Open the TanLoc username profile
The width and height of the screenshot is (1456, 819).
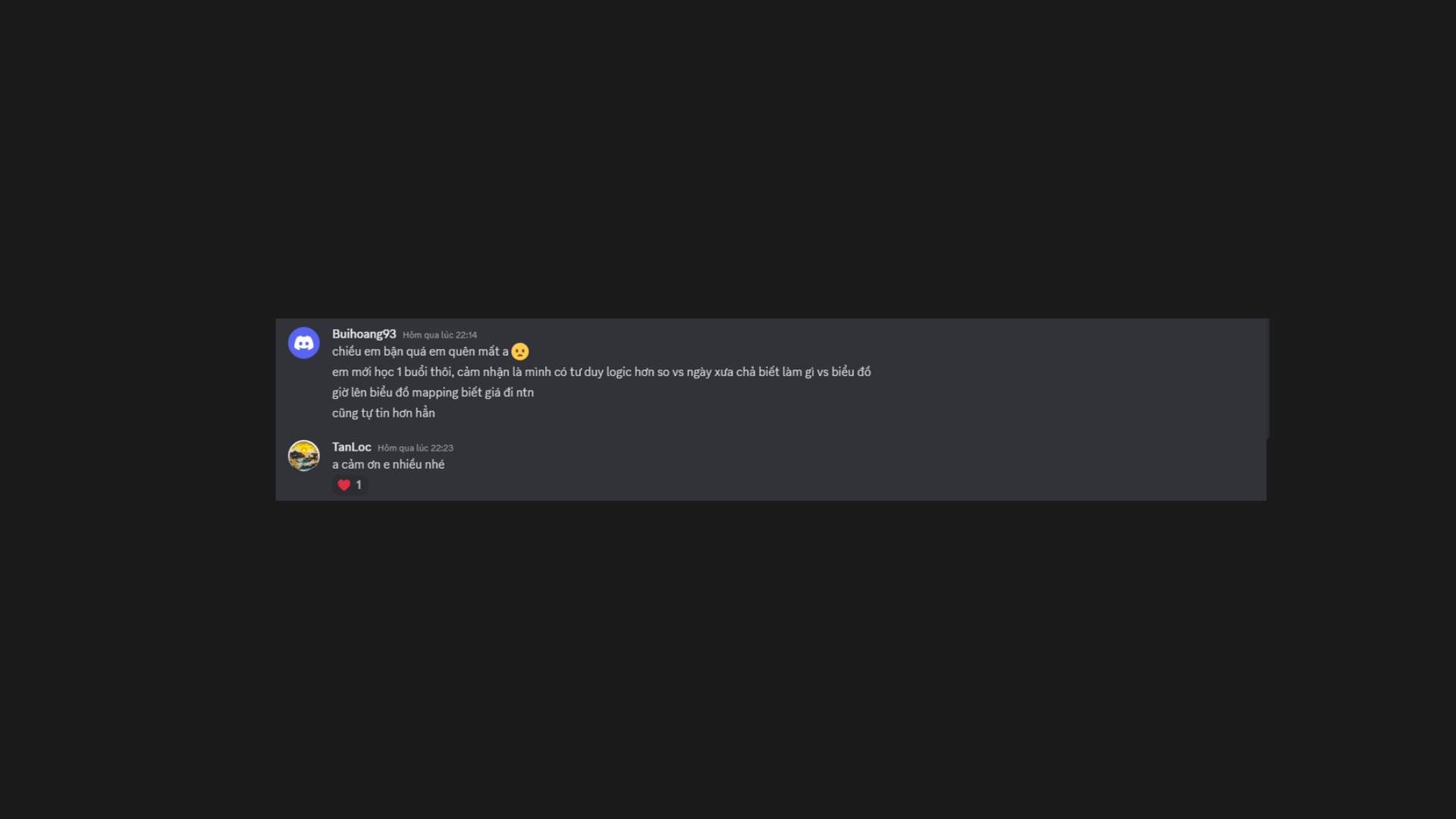[x=351, y=447]
